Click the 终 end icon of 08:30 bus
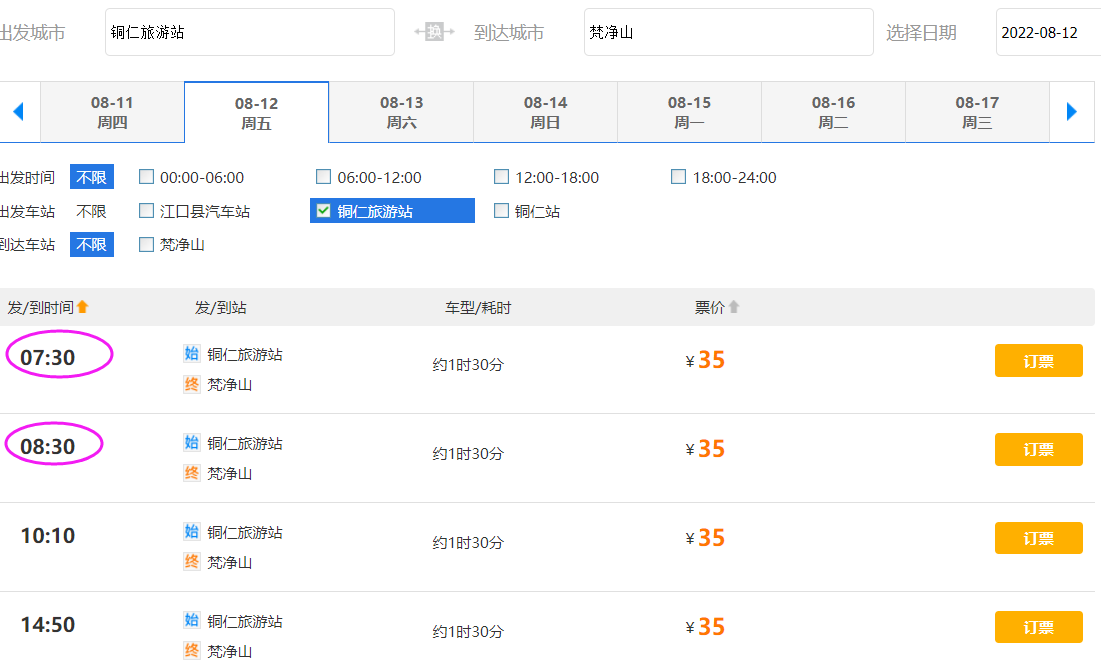1101x669 pixels. coord(192,473)
